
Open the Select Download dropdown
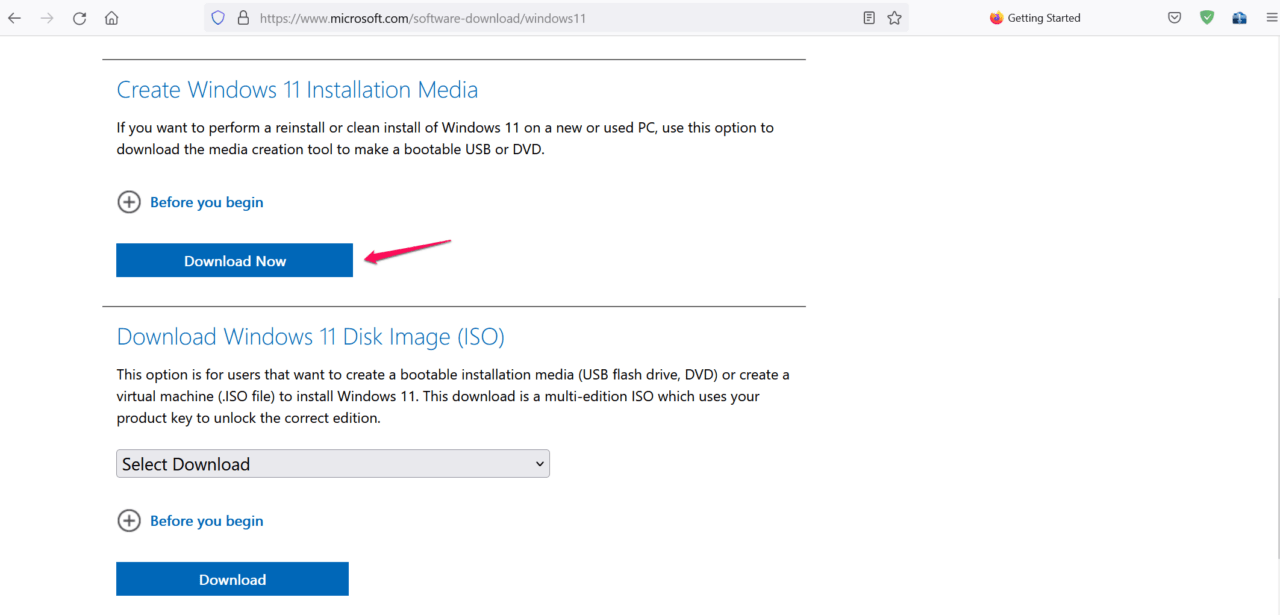point(333,464)
